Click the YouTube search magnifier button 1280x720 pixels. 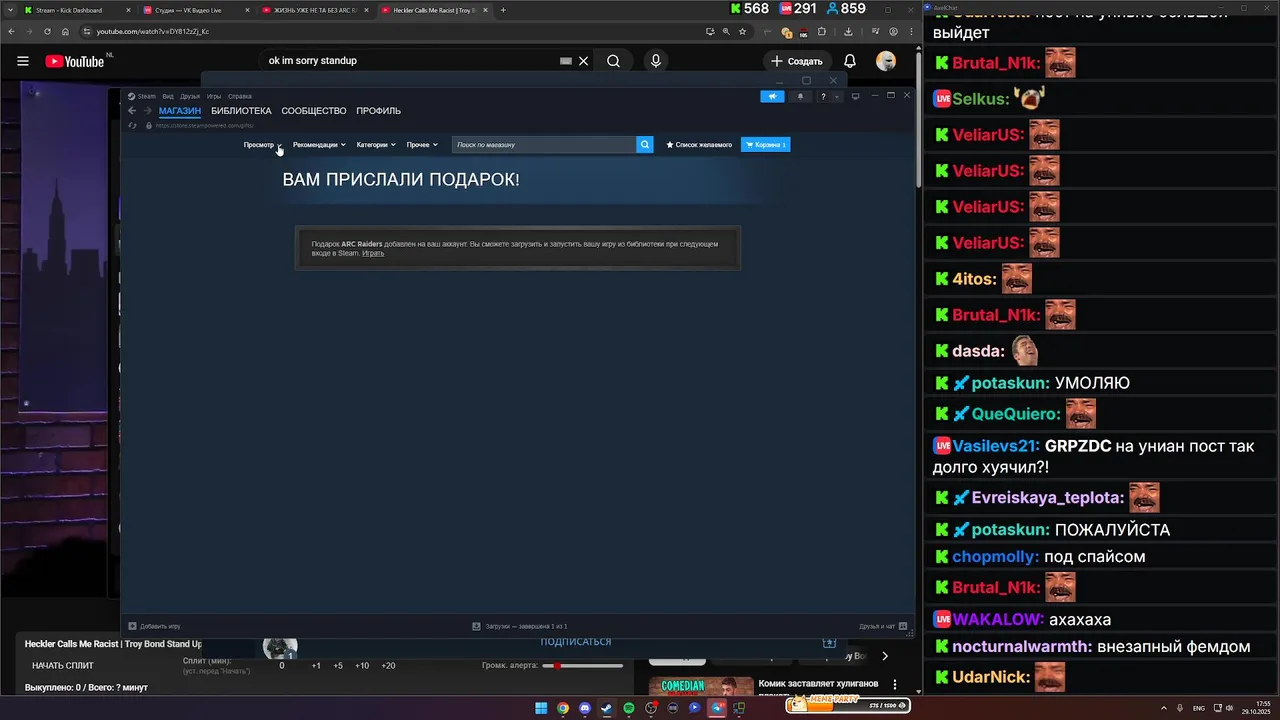(613, 61)
